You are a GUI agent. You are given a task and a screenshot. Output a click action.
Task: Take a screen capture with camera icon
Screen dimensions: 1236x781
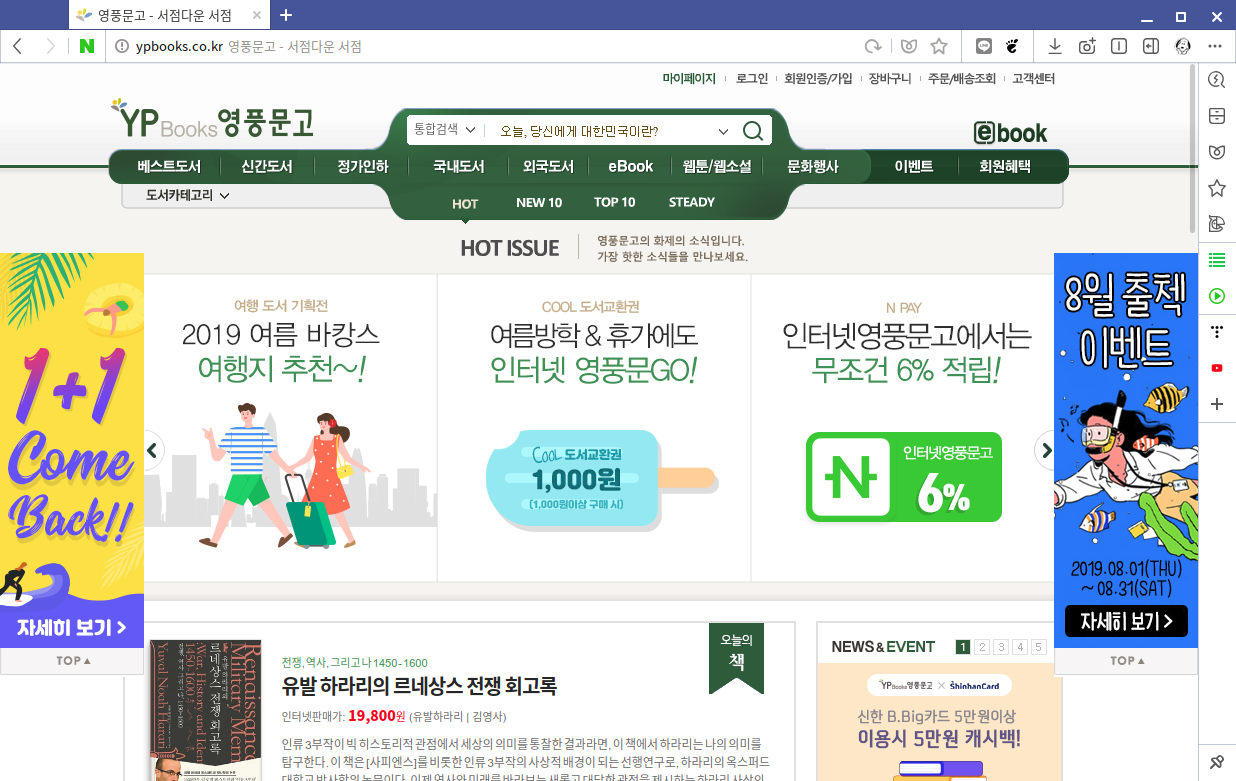[1087, 46]
